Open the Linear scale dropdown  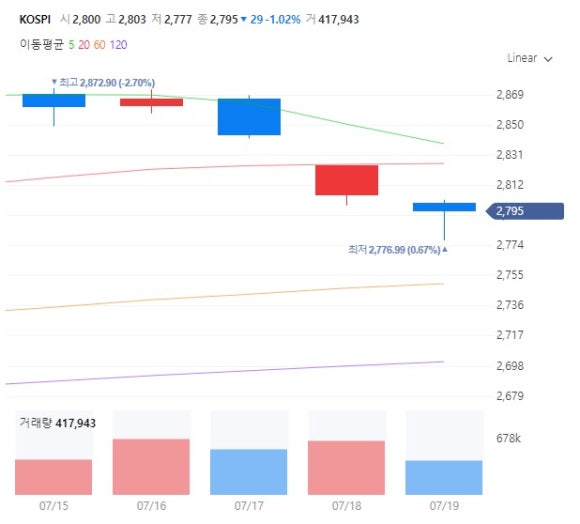pos(529,58)
